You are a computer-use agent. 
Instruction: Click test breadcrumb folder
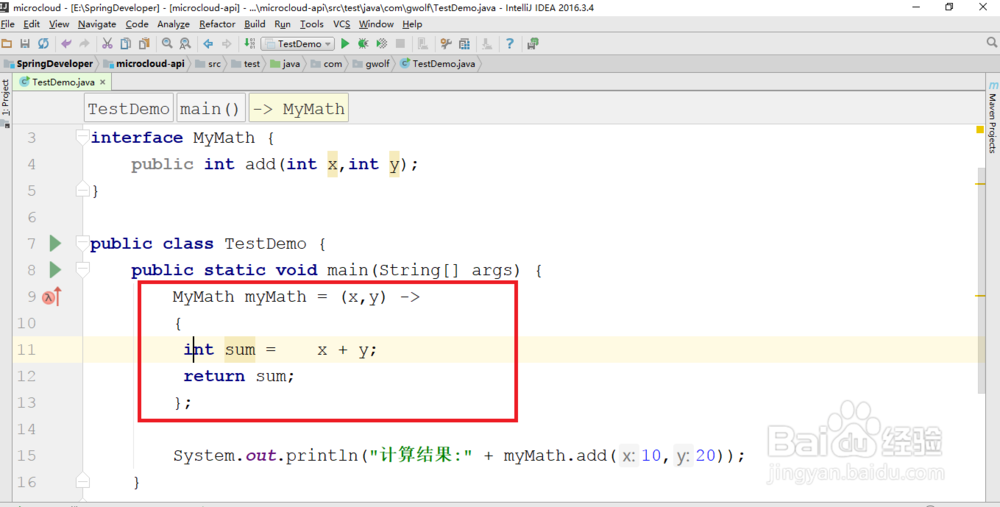(246, 64)
